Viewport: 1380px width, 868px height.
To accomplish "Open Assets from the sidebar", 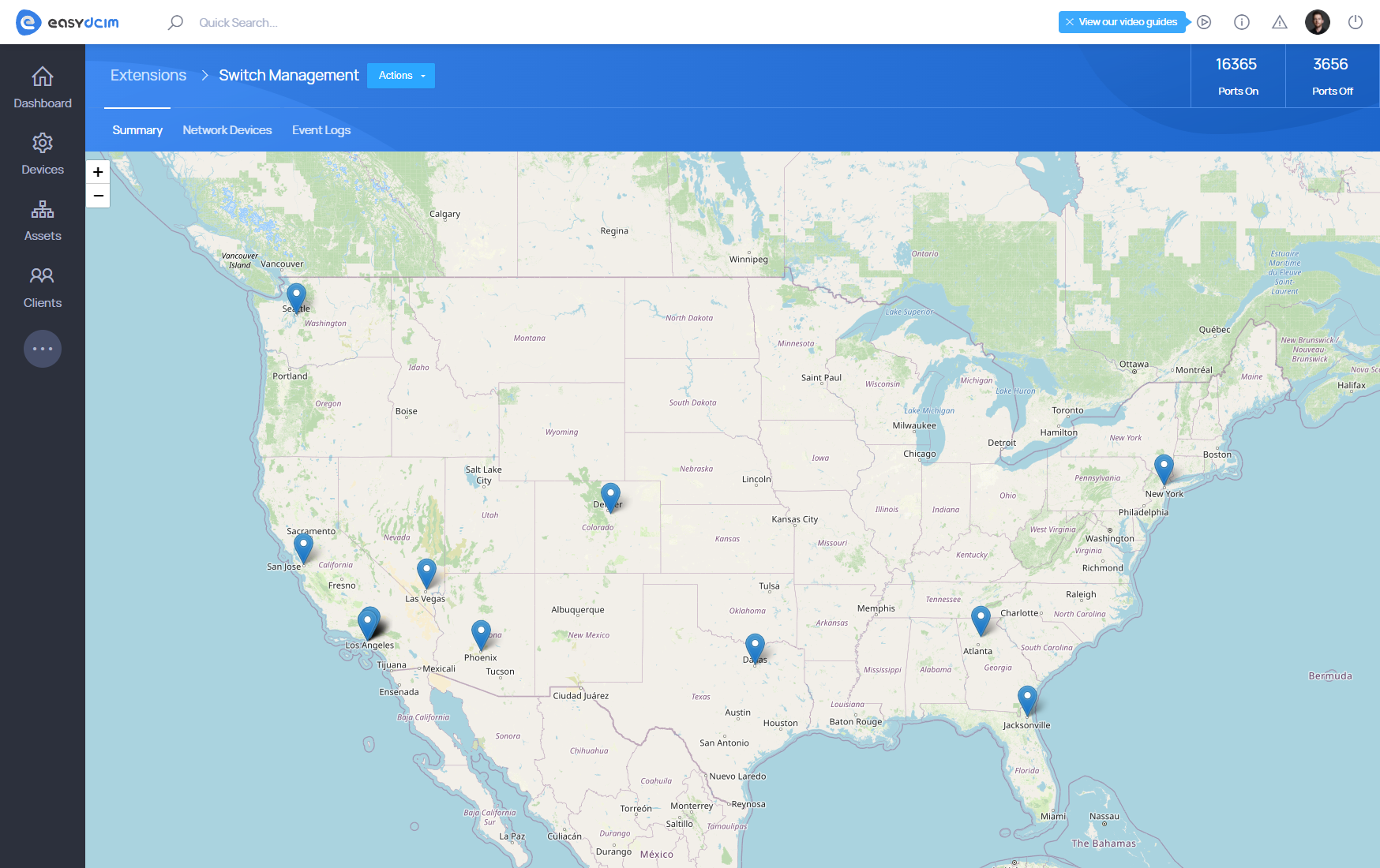I will pos(43,220).
